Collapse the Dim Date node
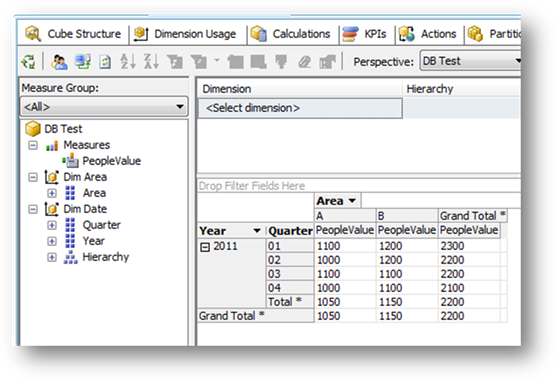This screenshot has height=381, width=556. click(x=33, y=209)
